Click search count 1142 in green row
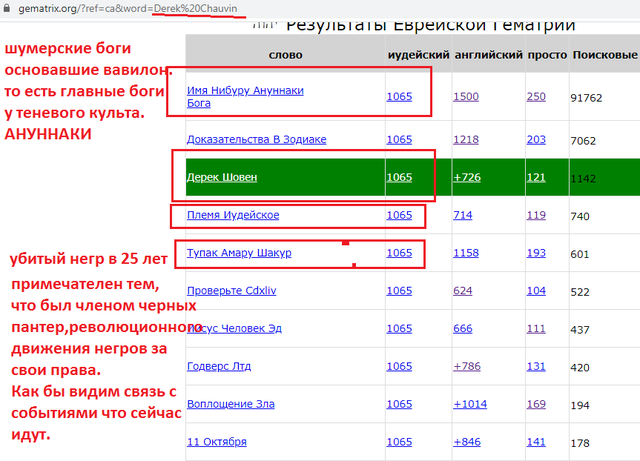 (583, 178)
